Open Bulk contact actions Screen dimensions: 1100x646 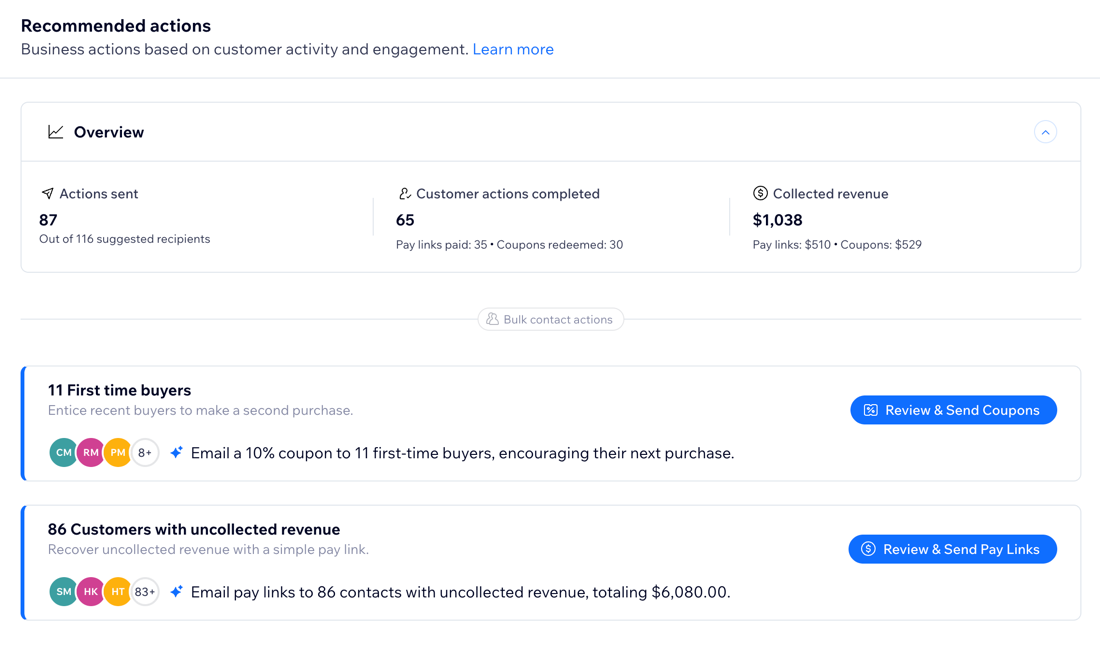pyautogui.click(x=550, y=319)
